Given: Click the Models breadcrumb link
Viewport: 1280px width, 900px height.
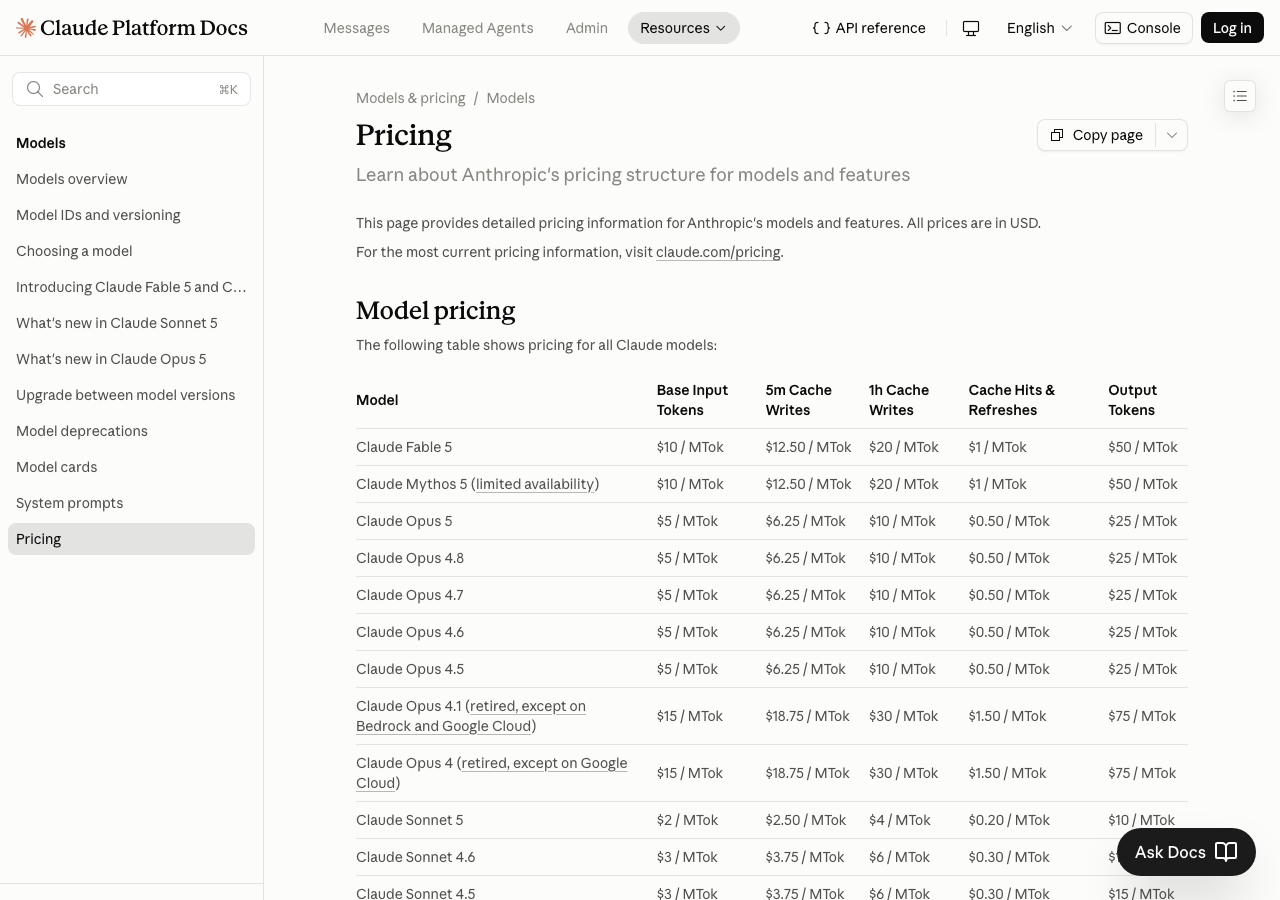Looking at the screenshot, I should pos(511,98).
